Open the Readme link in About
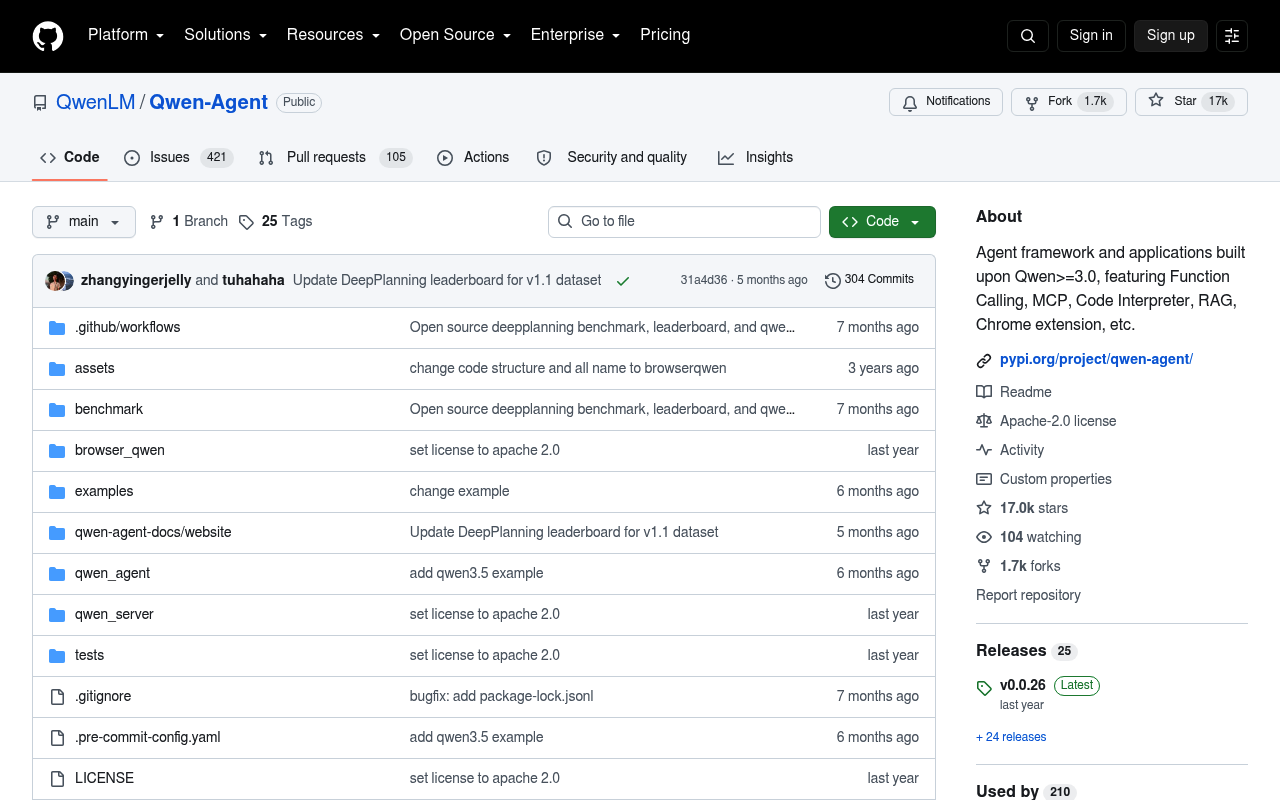This screenshot has height=800, width=1280. tap(1014, 393)
